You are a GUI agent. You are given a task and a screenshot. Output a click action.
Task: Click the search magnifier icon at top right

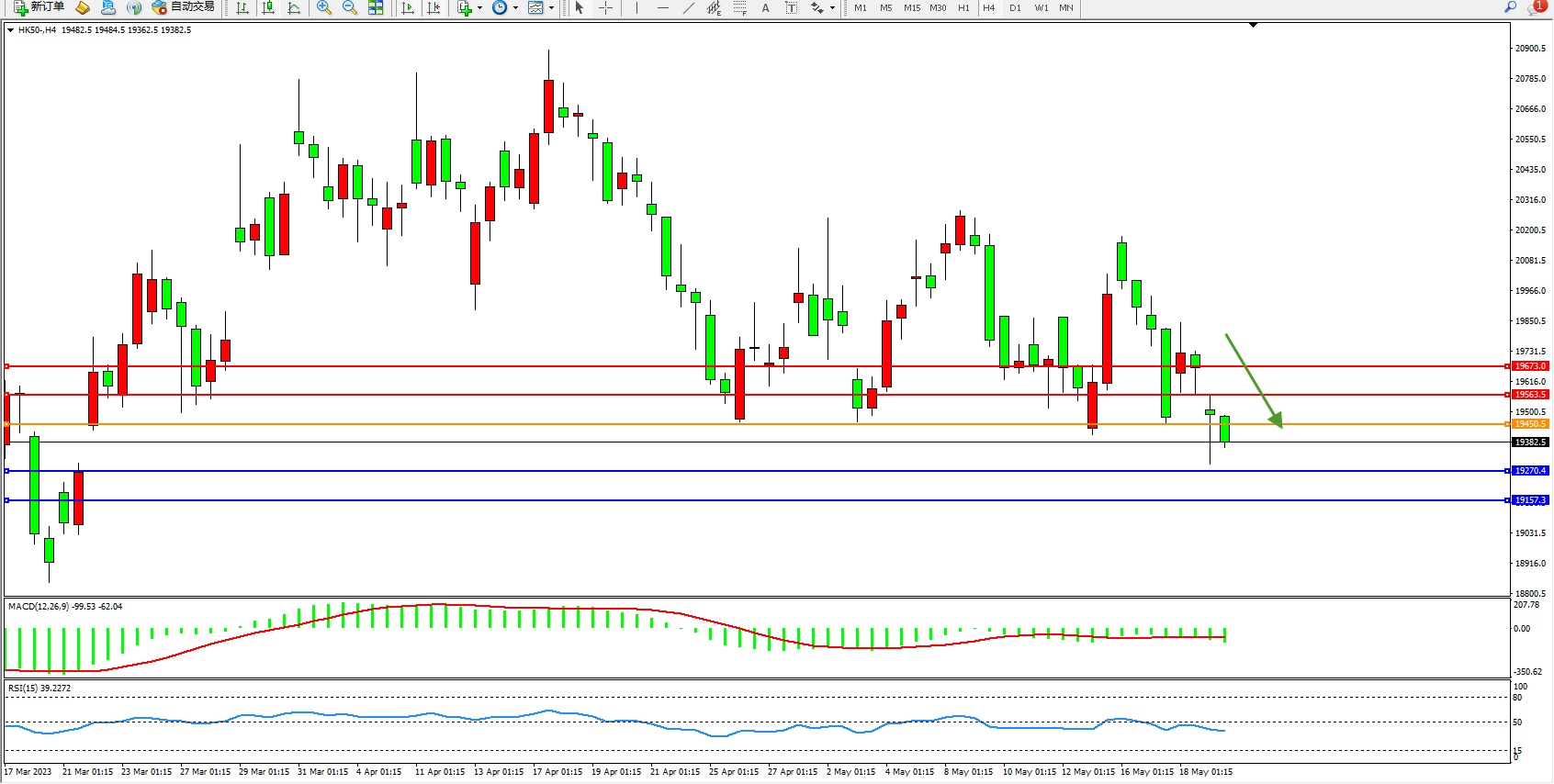[x=1511, y=7]
